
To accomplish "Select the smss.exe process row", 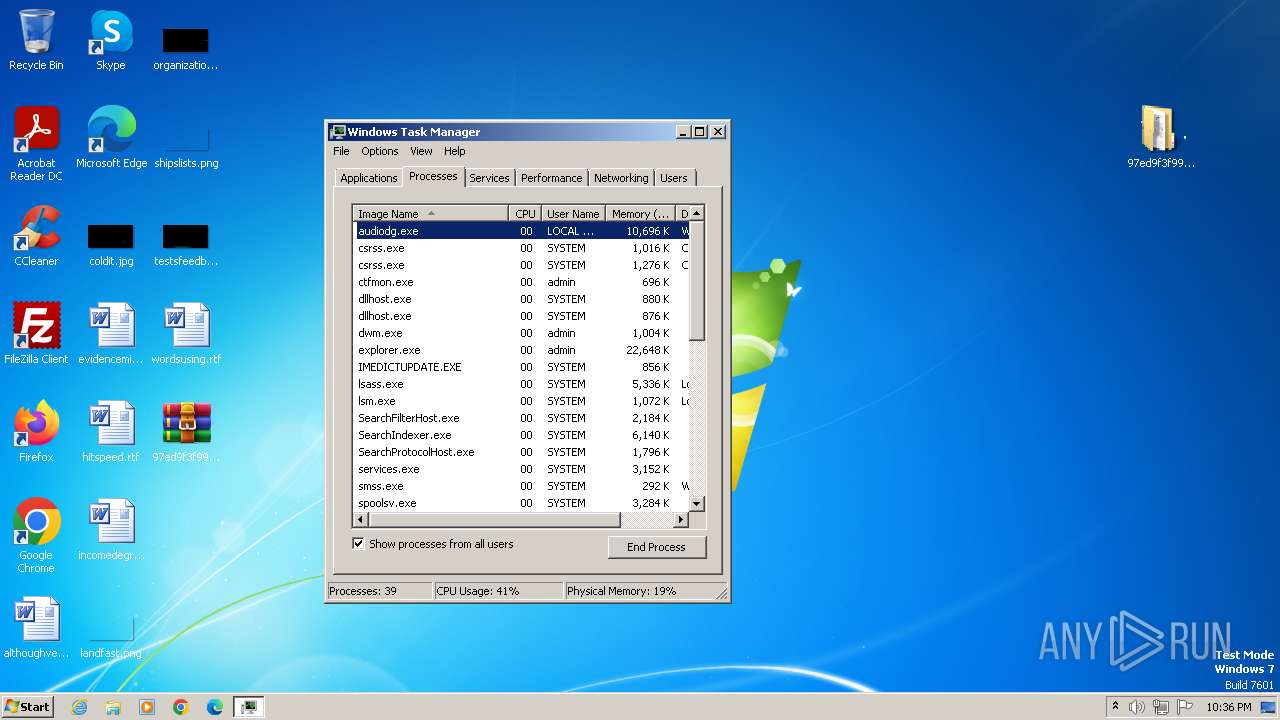I will 521,486.
